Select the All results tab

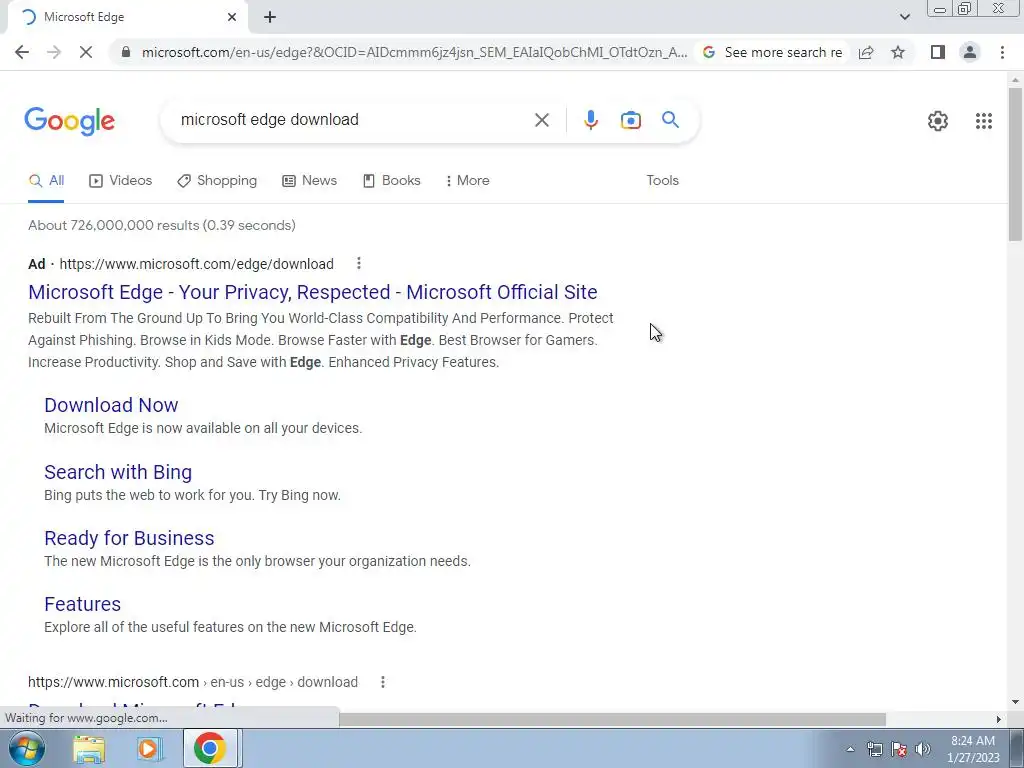46,181
